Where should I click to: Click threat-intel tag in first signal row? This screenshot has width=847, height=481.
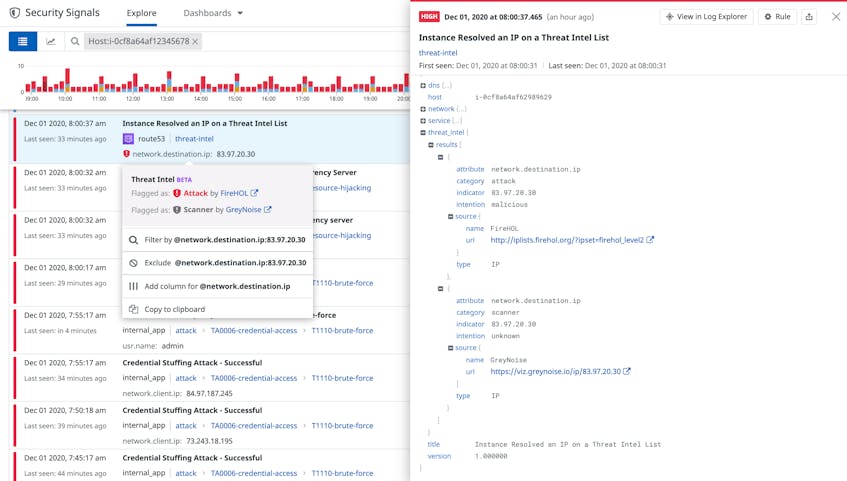tap(194, 139)
